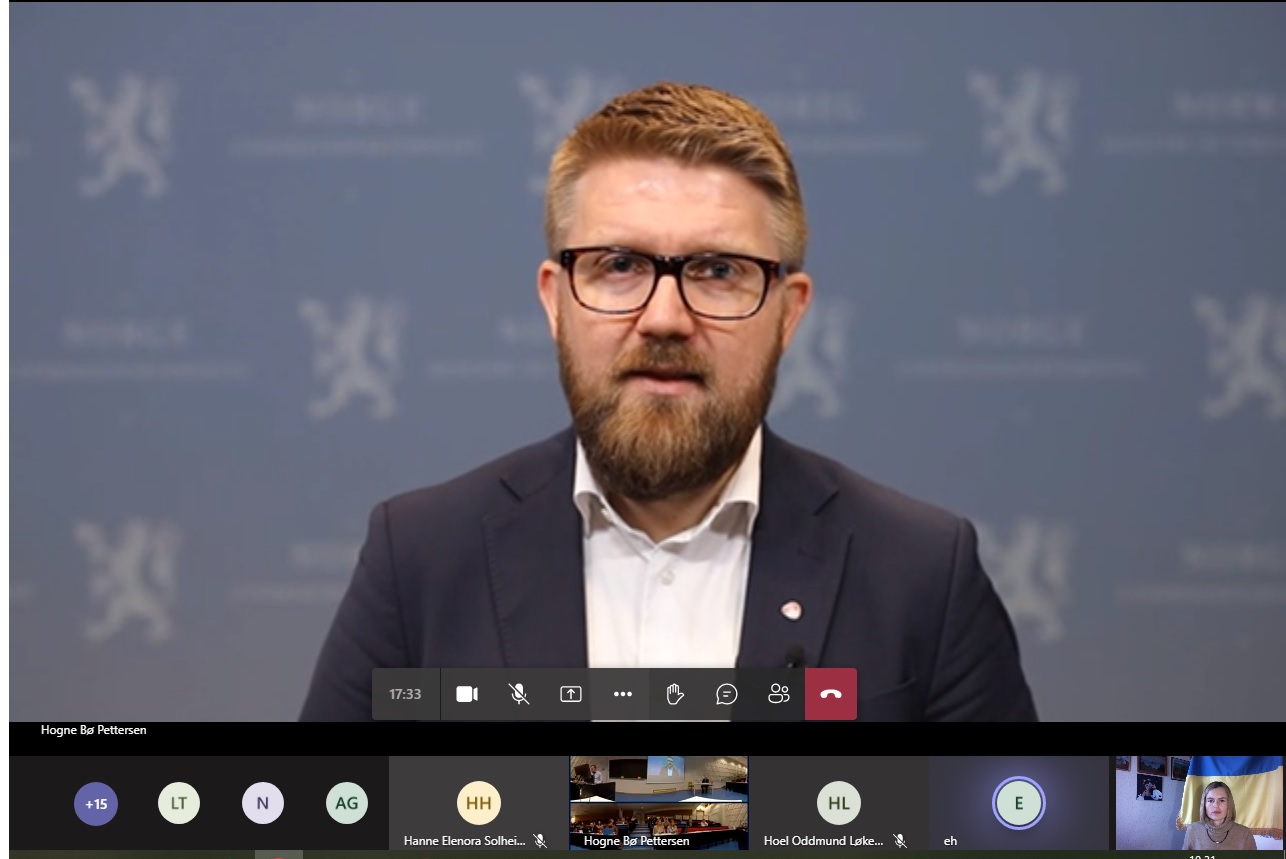Click muted mic icon beside Hoel Oddmund
Image resolution: width=1286 pixels, height=859 pixels.
(x=899, y=841)
